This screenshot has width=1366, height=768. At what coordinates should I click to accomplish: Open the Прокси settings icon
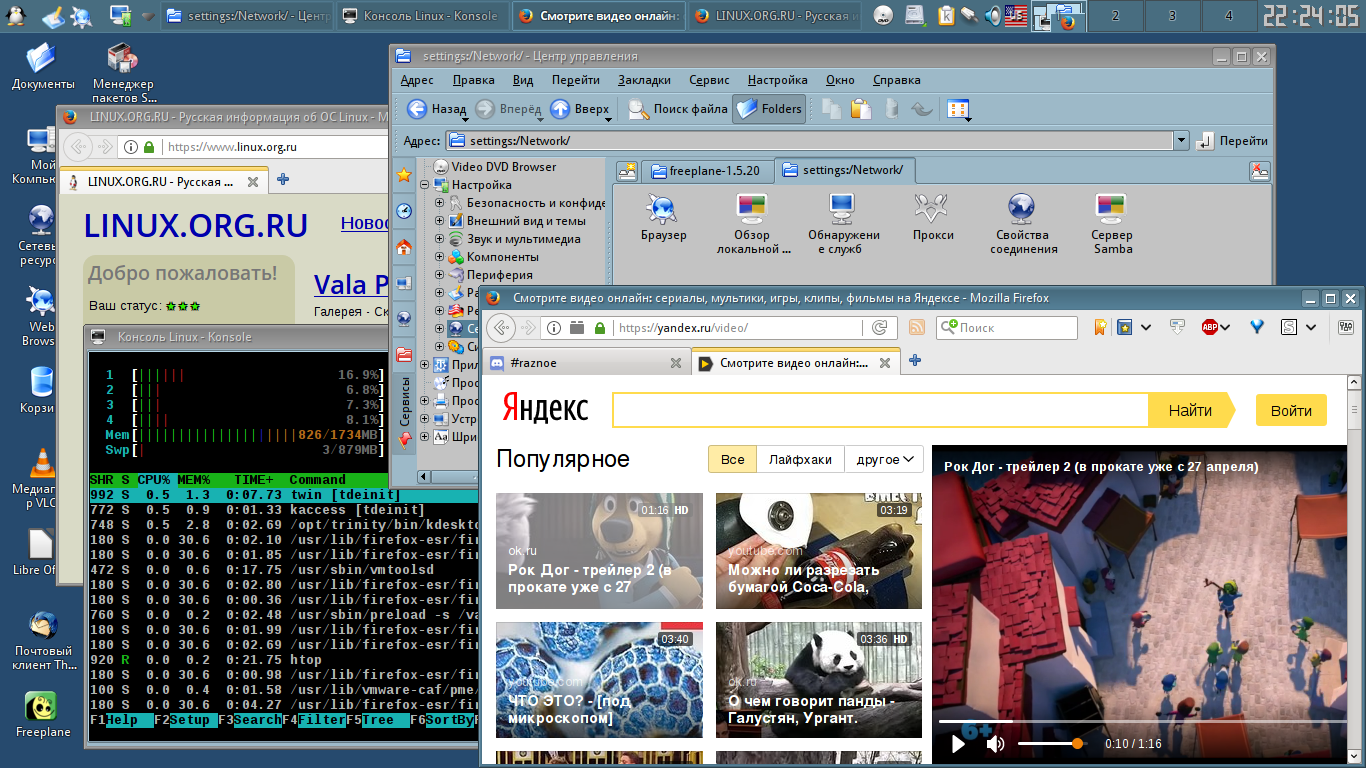click(x=932, y=217)
